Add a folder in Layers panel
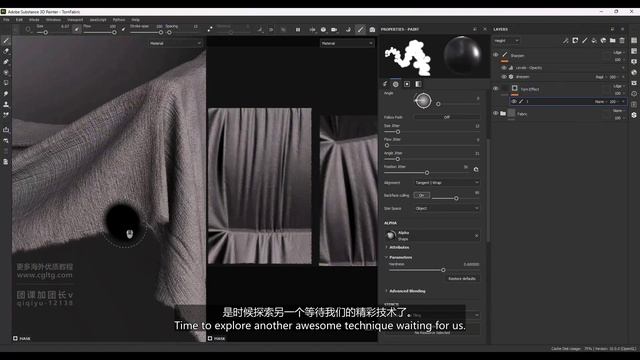640x360 pixels. click(613, 40)
